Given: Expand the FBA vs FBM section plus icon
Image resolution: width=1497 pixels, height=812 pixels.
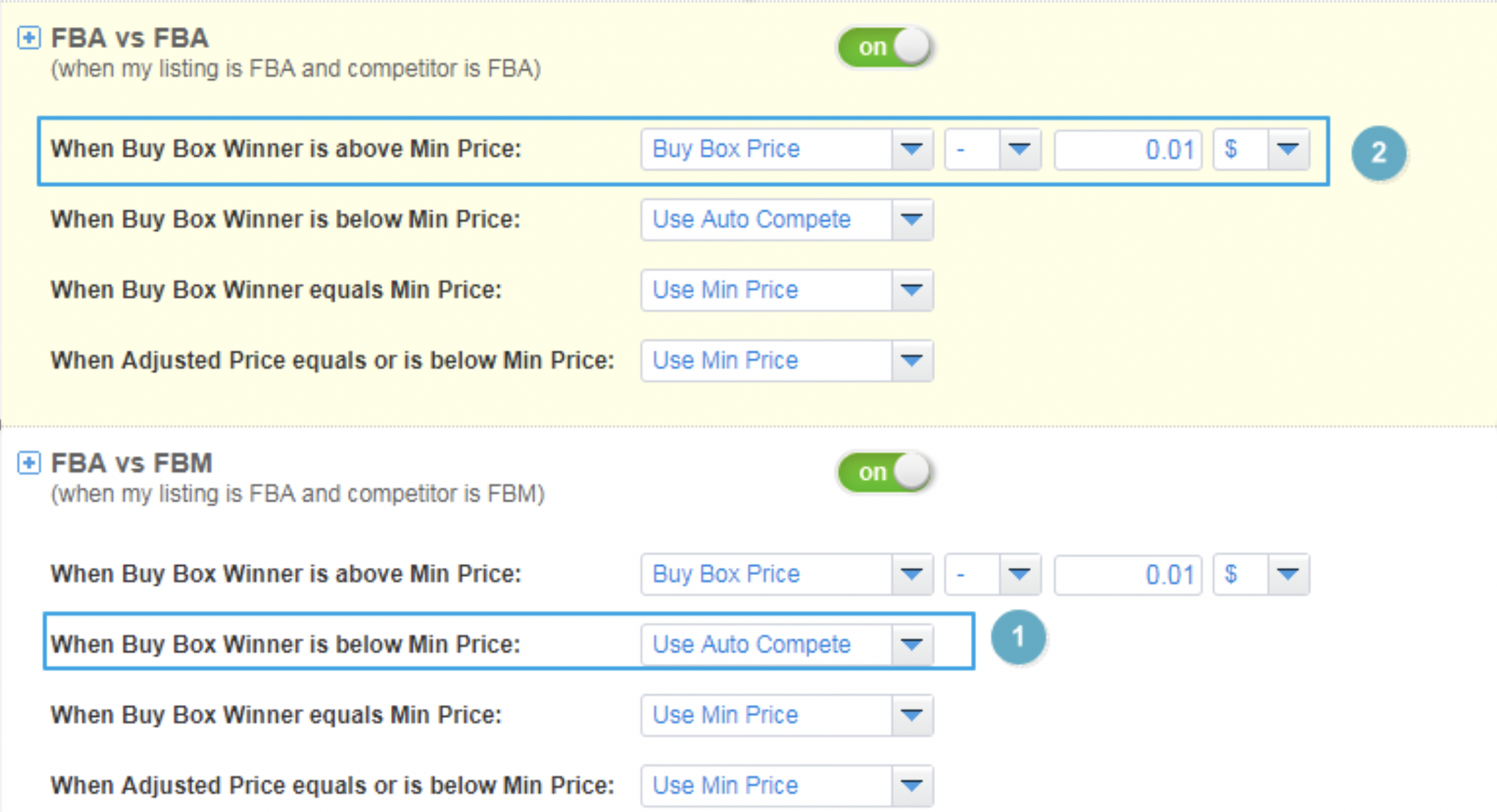Looking at the screenshot, I should point(29,462).
